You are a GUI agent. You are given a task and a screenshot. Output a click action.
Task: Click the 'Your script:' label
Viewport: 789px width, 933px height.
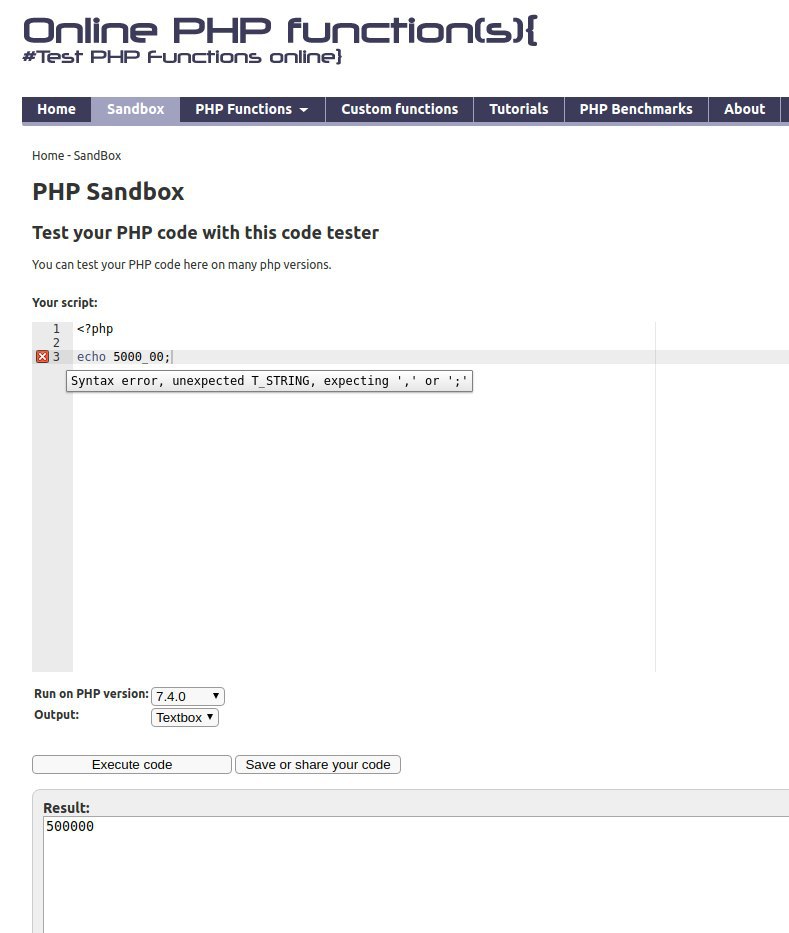click(x=65, y=302)
